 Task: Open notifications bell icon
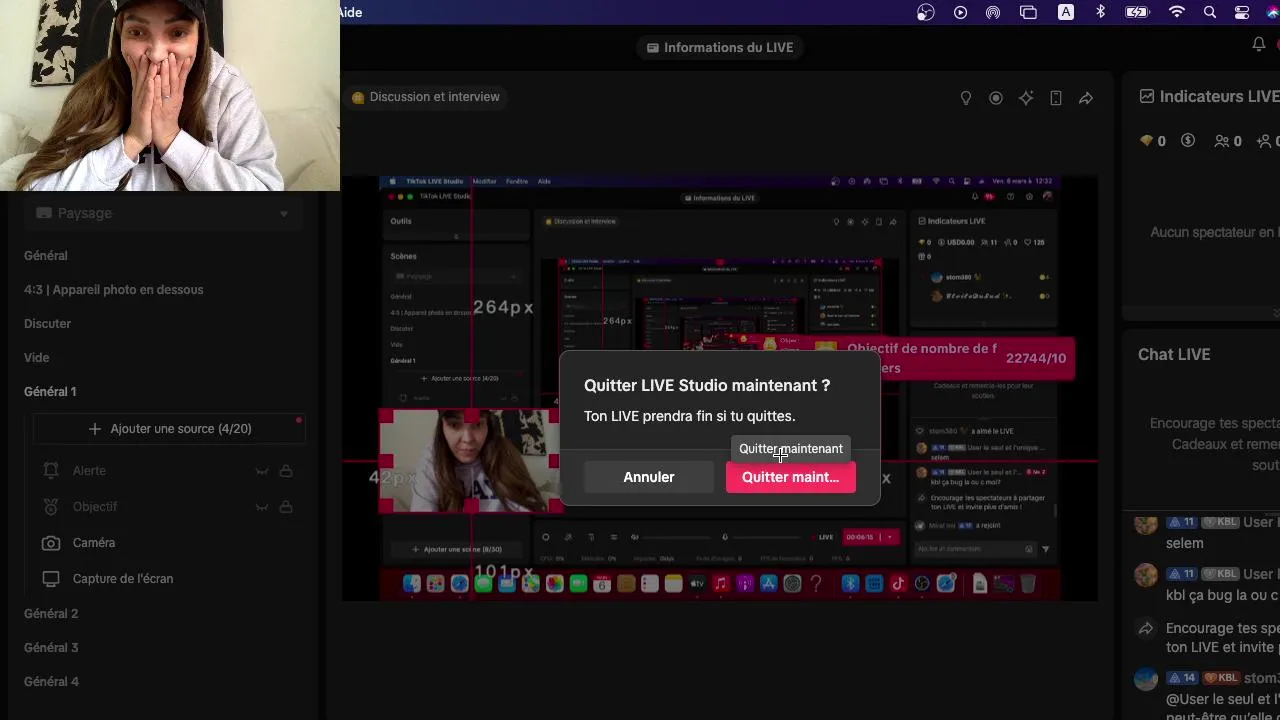tap(1259, 44)
